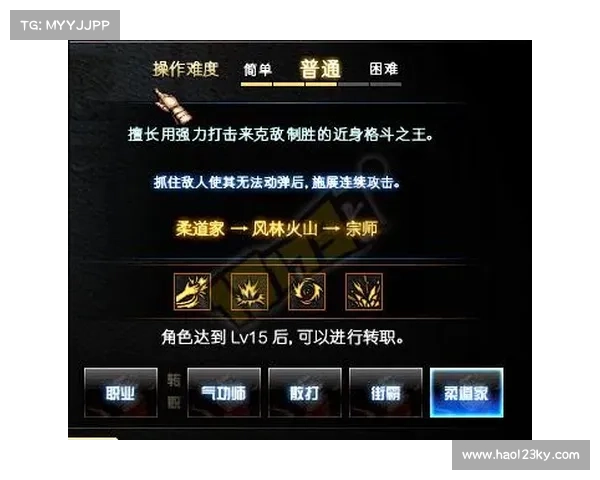Click 宗师 in the advancement path
The image size is (600, 480).
pos(362,229)
